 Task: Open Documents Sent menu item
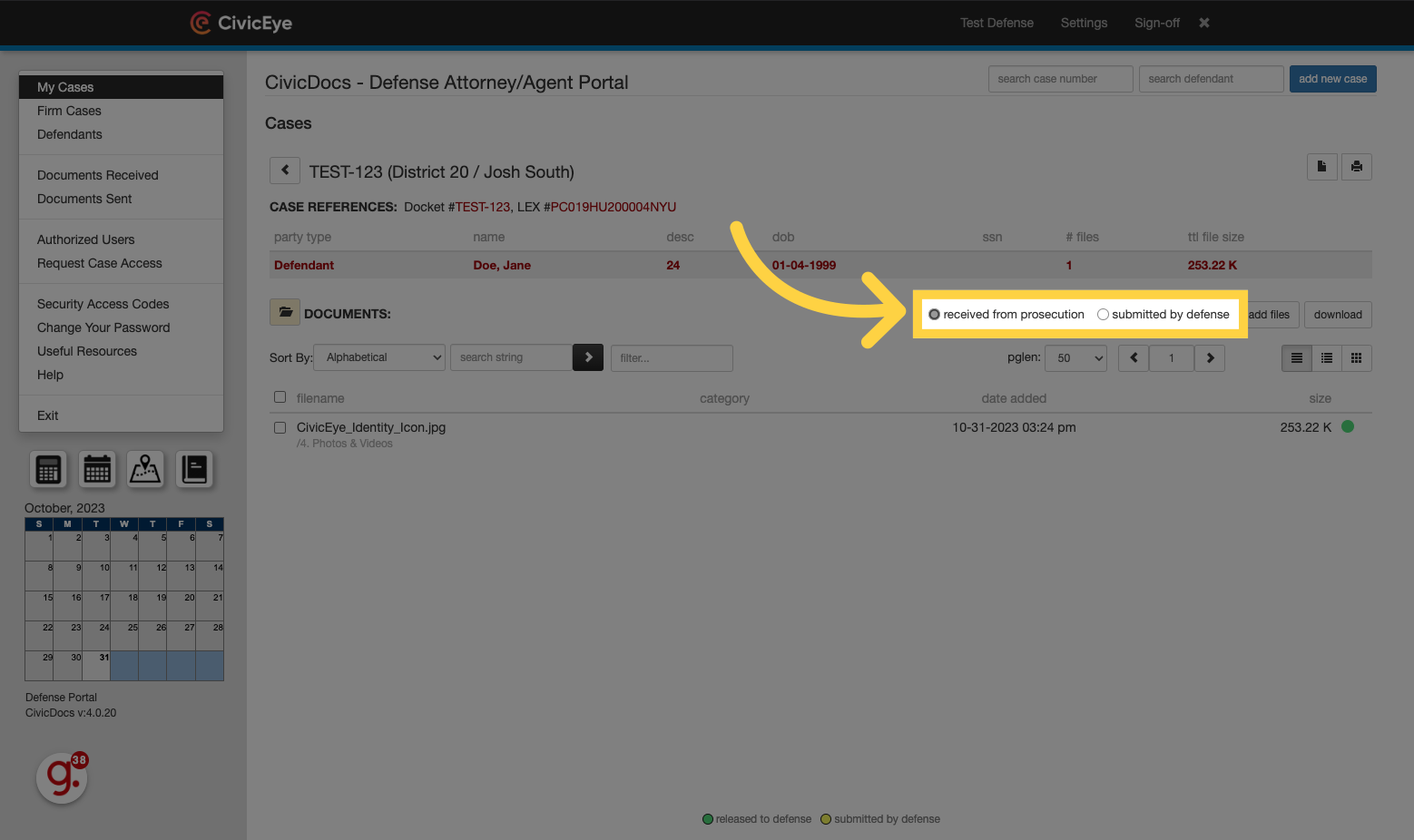point(121,199)
